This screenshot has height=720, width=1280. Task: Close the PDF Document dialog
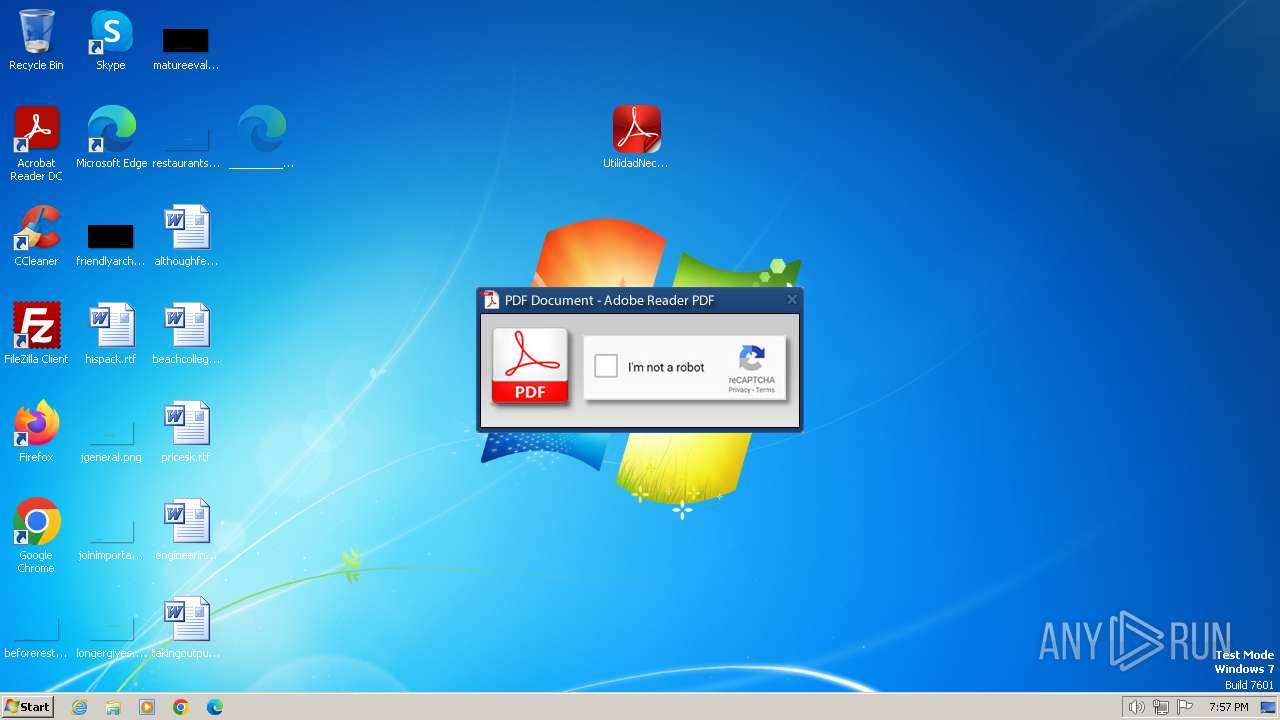click(x=792, y=299)
